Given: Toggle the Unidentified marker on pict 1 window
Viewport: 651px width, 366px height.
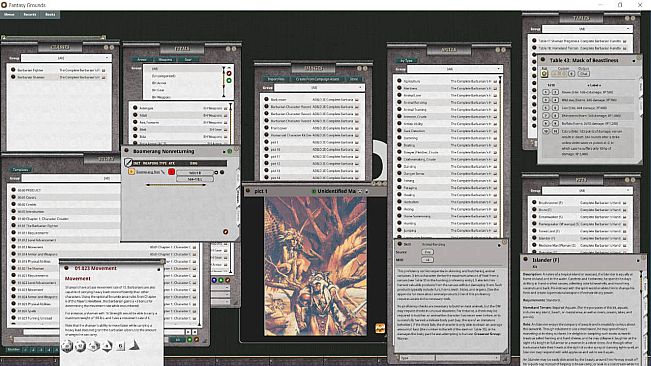Looking at the screenshot, I should [314, 191].
